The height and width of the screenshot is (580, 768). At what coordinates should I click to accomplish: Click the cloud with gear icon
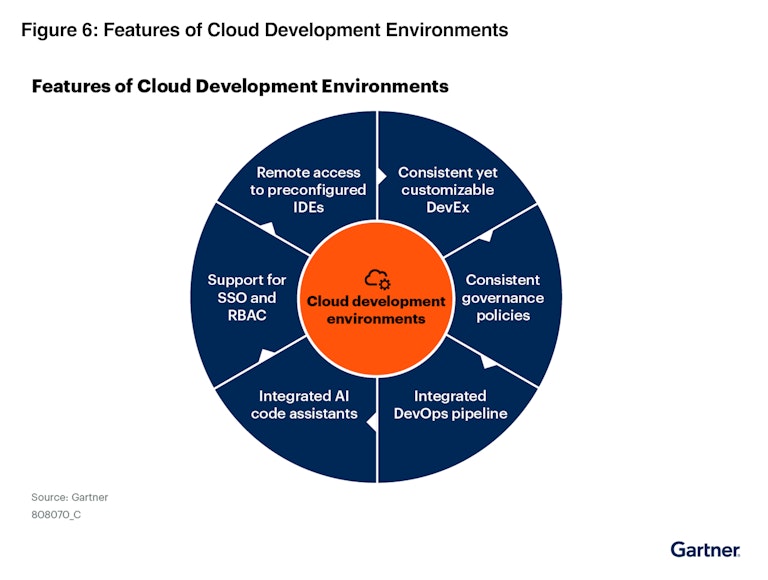(x=377, y=280)
